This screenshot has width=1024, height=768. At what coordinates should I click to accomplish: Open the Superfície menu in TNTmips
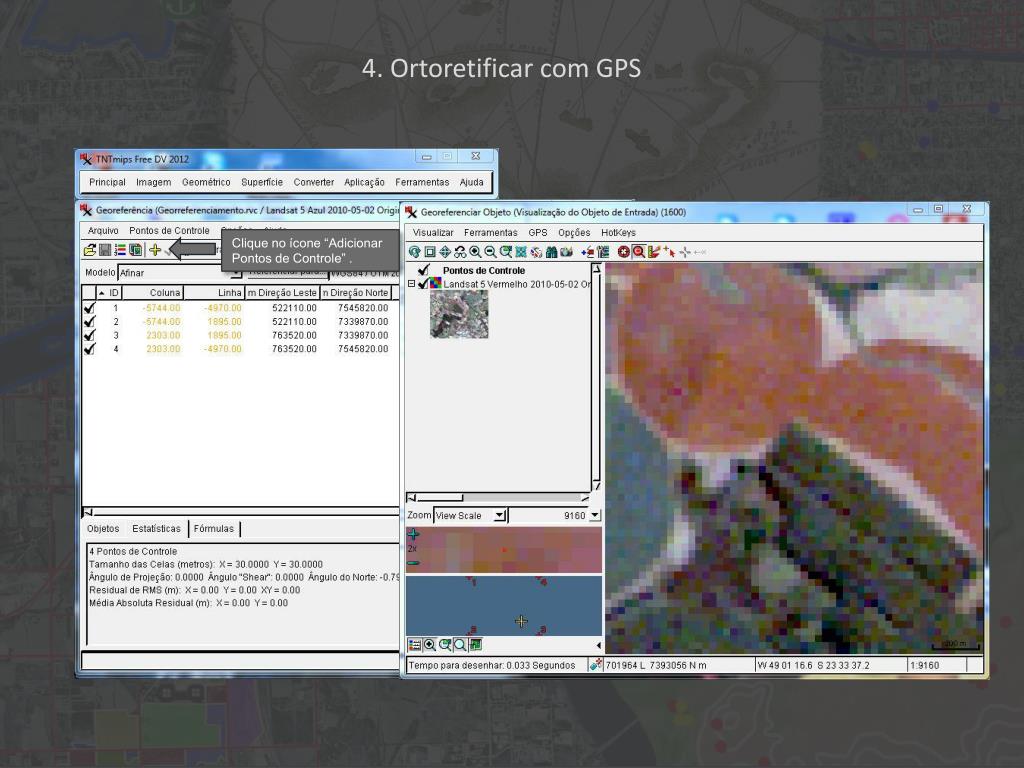tap(262, 182)
